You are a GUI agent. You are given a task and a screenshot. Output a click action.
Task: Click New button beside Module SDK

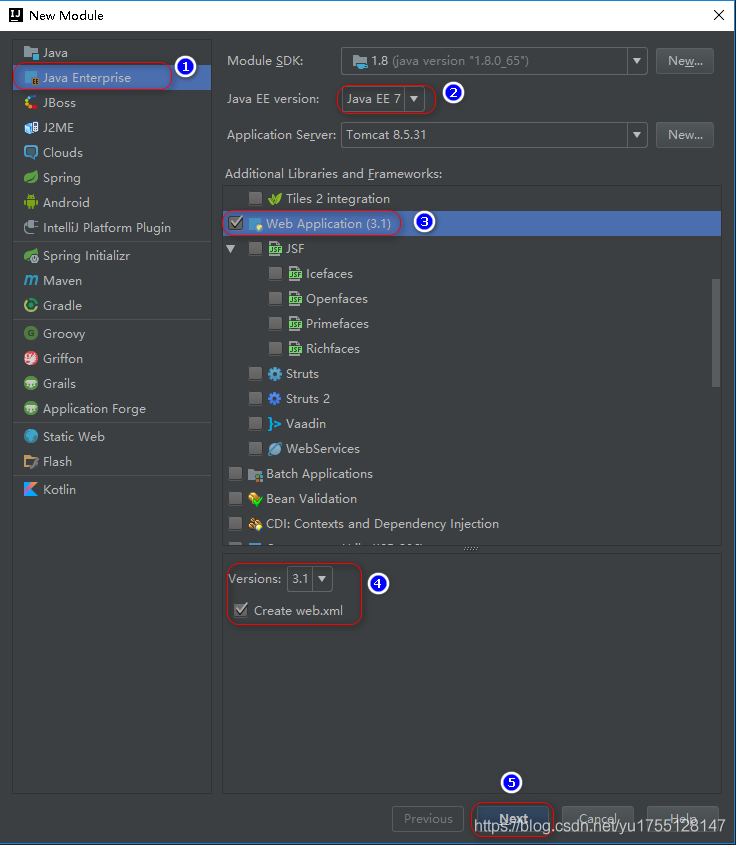[685, 61]
